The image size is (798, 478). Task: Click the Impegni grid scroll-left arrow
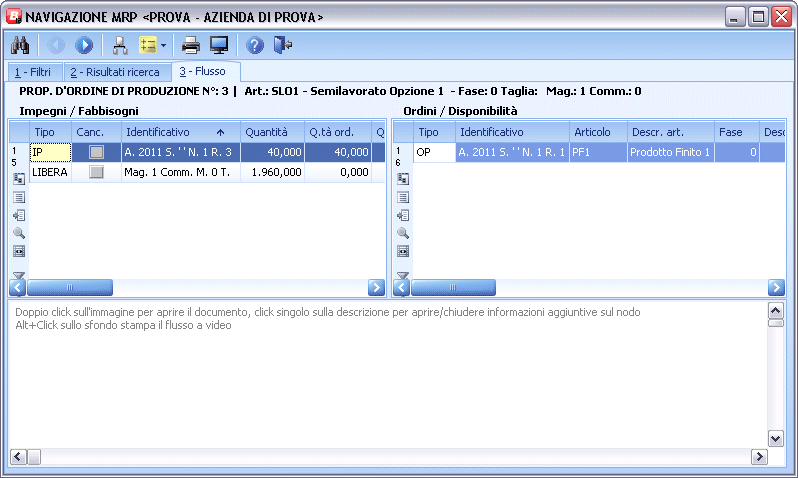18,288
